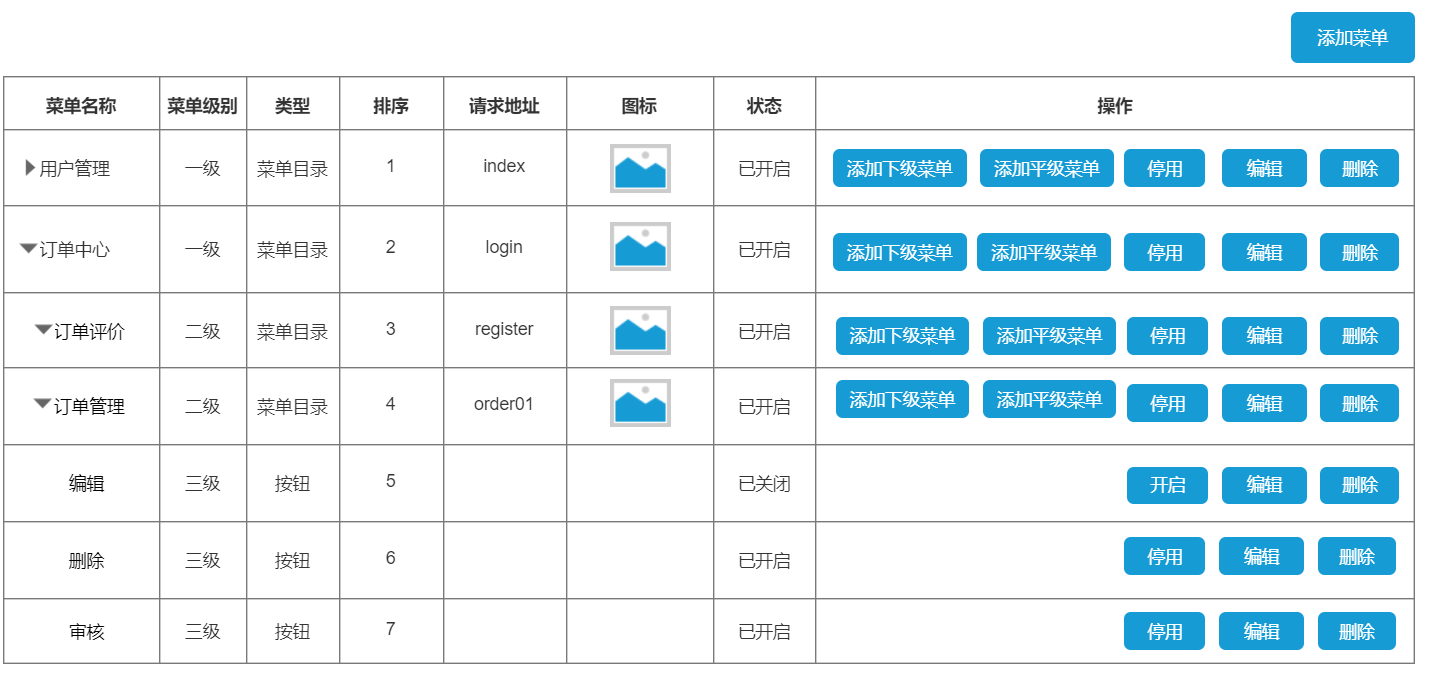The width and height of the screenshot is (1431, 683).
Task: Click image icon in 订单管理 row
Action: pyautogui.click(x=640, y=403)
